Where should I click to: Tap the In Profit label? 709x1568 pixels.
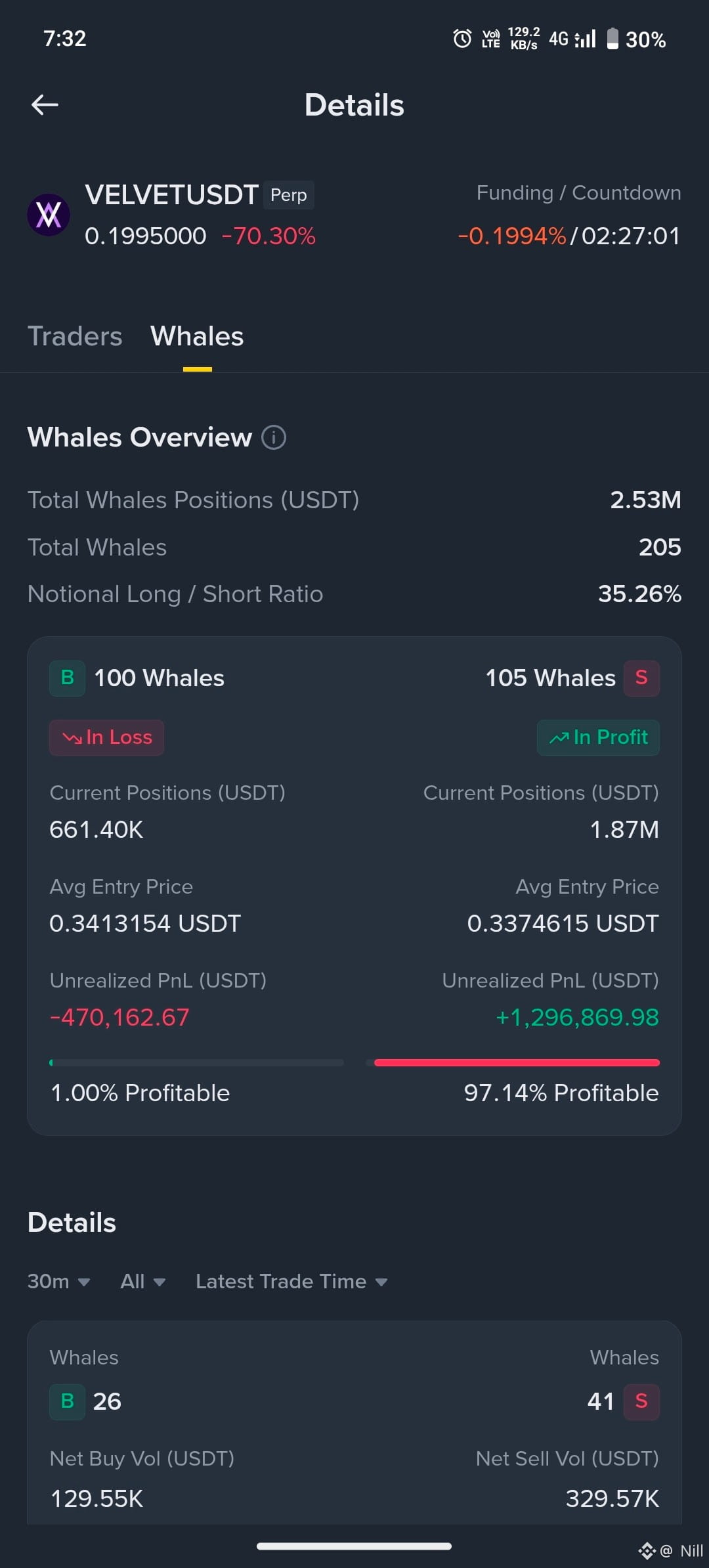click(598, 737)
